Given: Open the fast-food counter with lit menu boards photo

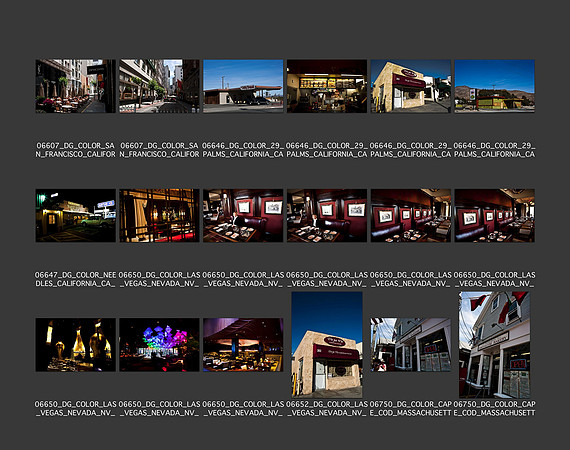Looking at the screenshot, I should pos(327,86).
